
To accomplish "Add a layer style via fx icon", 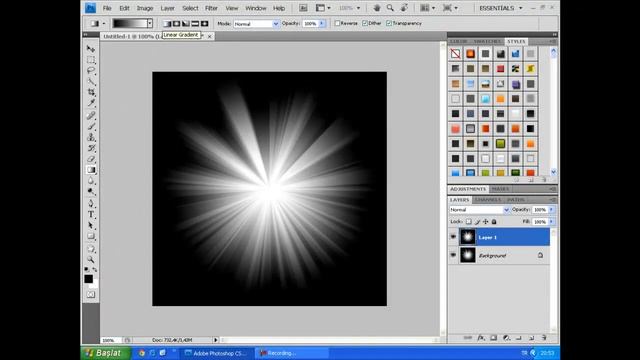I will click(481, 338).
